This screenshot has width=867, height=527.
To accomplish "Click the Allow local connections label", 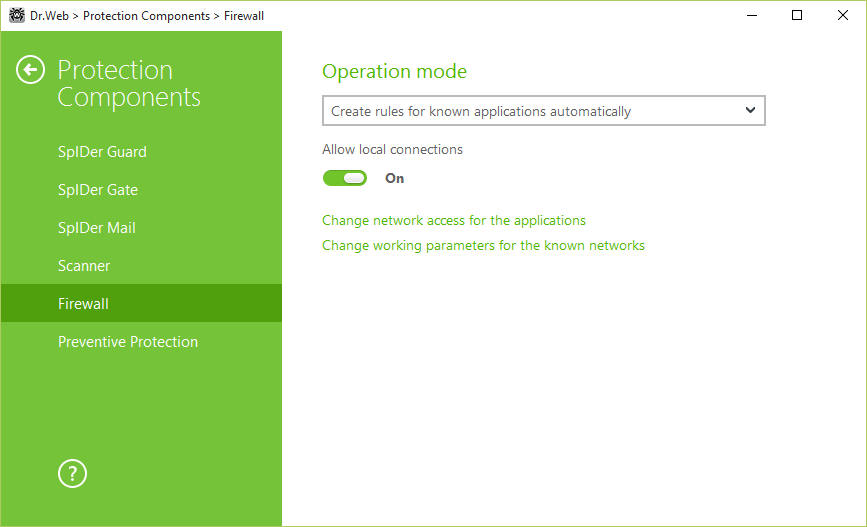I will 393,149.
